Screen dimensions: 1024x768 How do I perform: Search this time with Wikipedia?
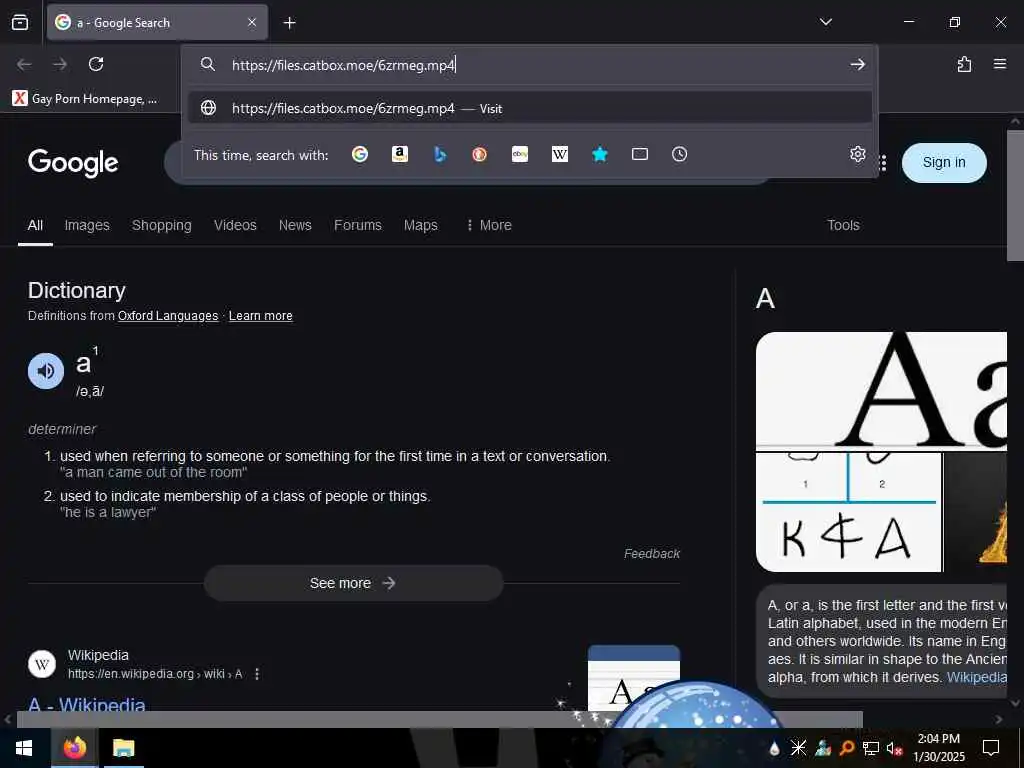(x=560, y=154)
